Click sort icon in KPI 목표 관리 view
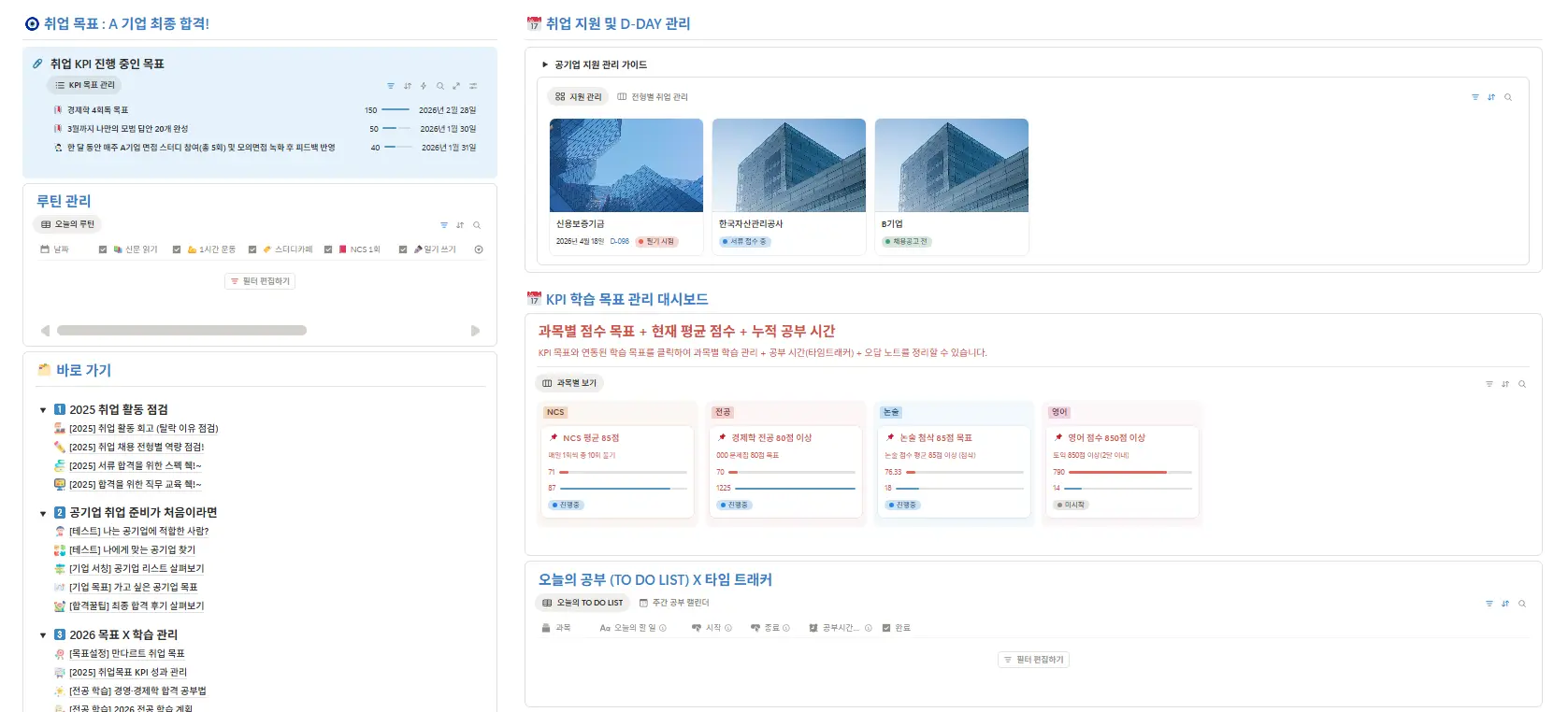Screen dimensions: 1568x712 click(x=408, y=86)
